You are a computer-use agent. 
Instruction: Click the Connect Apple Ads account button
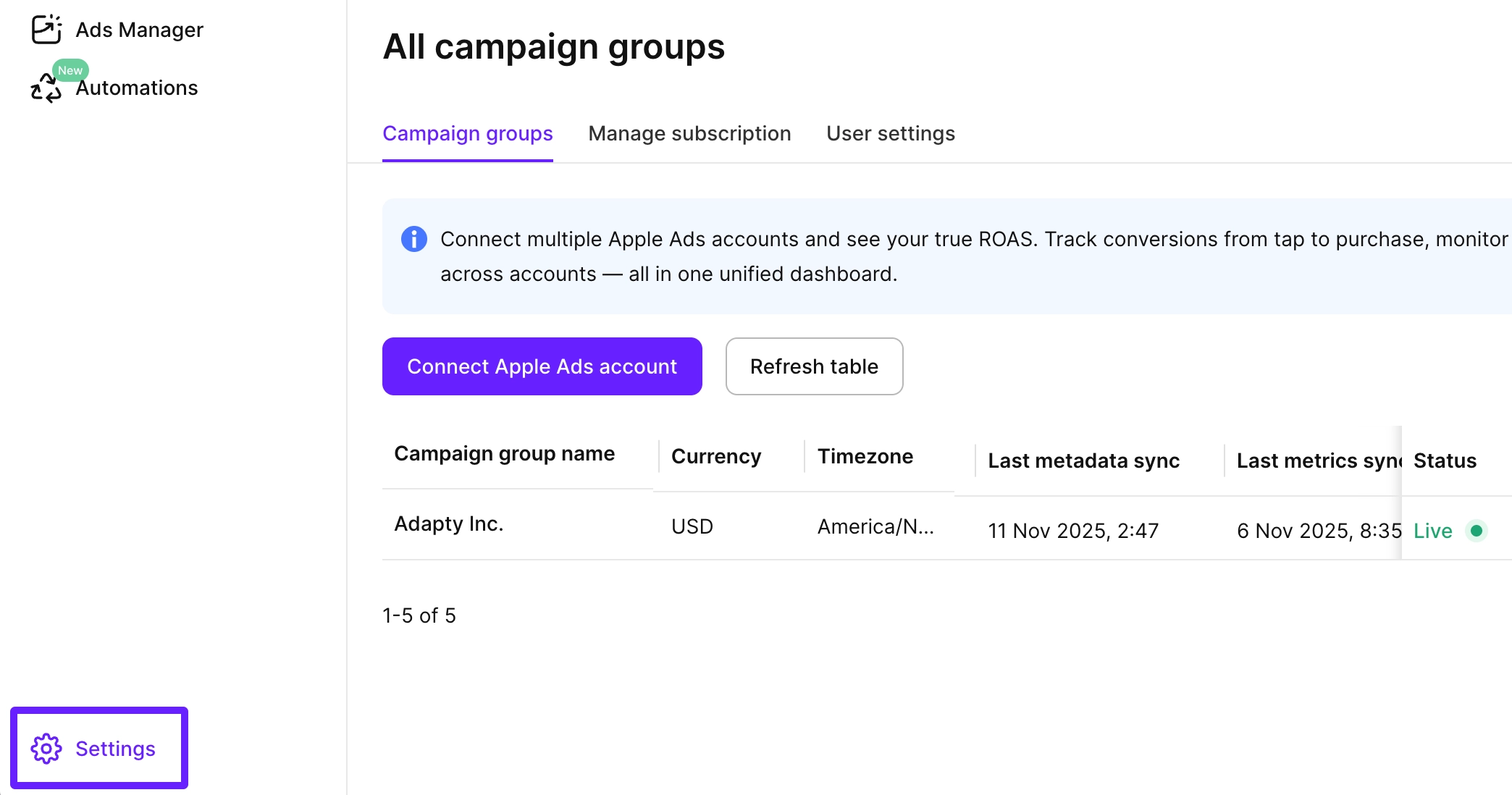542,366
